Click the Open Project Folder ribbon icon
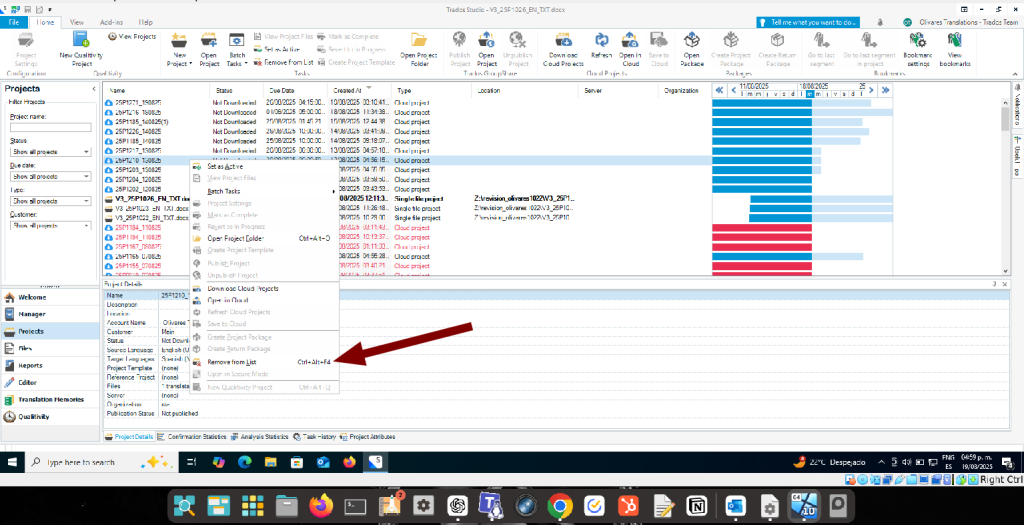The height and width of the screenshot is (525, 1024). click(421, 44)
